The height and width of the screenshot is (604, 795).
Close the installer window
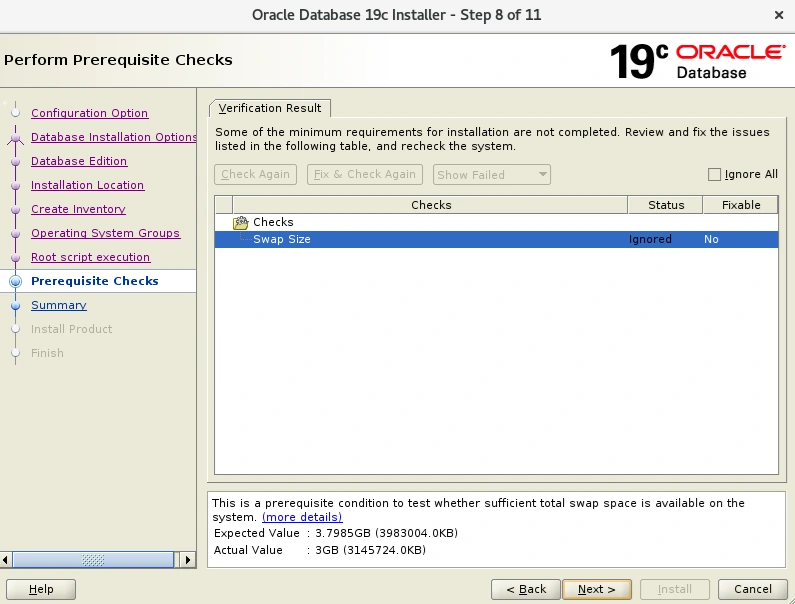click(x=779, y=15)
